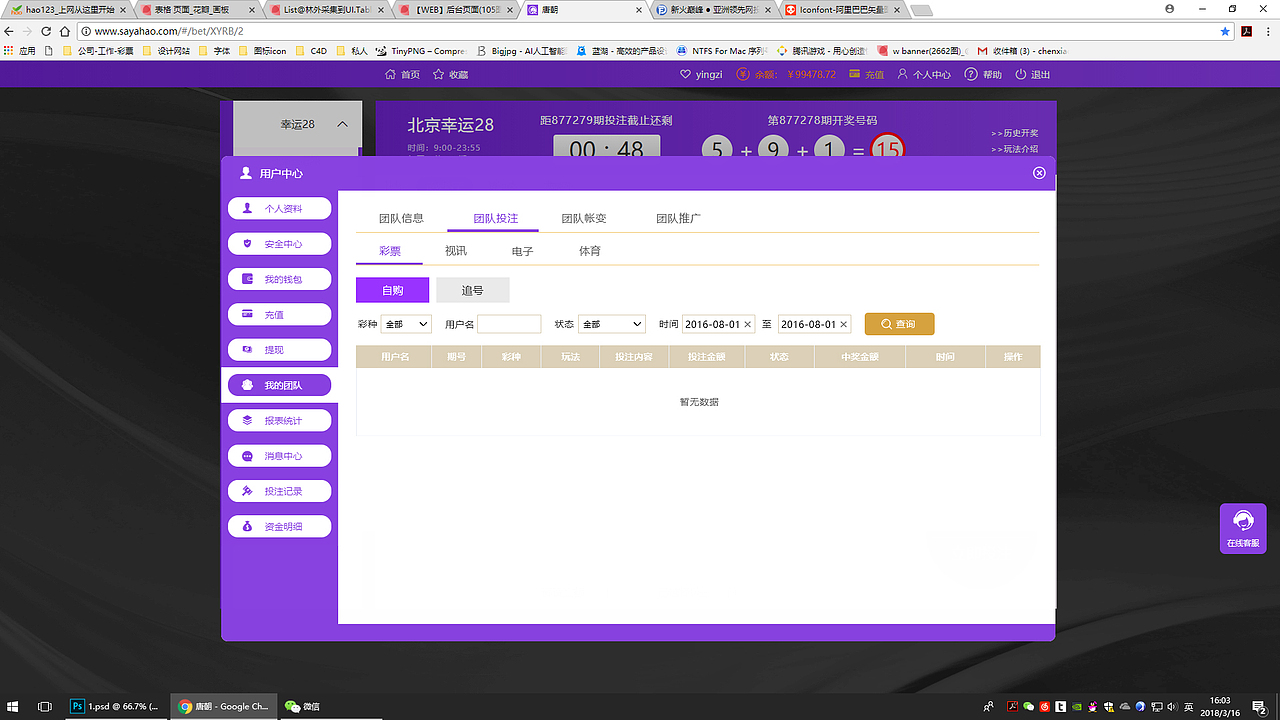
Task: View 投注记录 betting records
Action: (279, 490)
